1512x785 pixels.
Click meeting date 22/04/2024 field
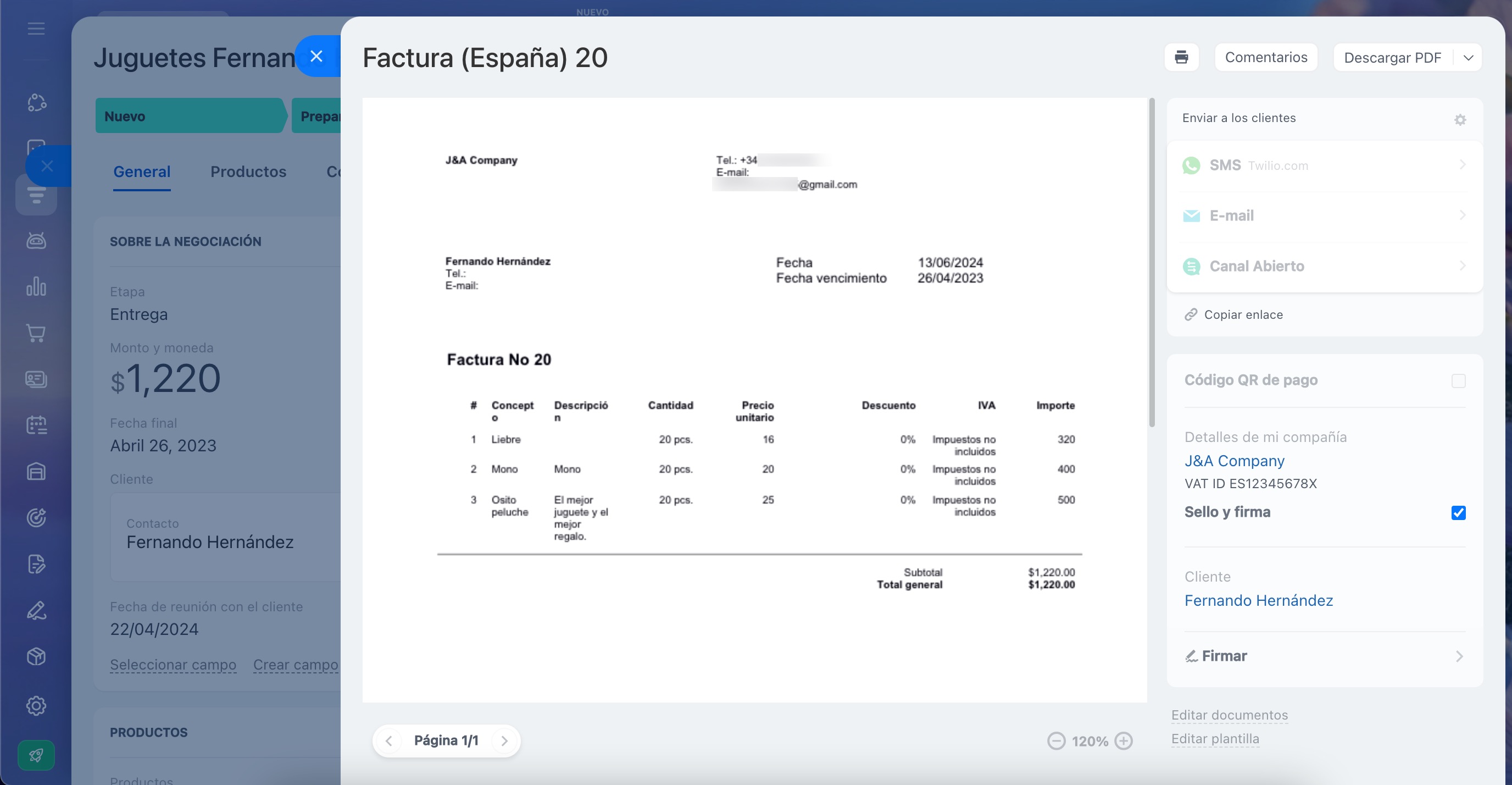[x=154, y=629]
